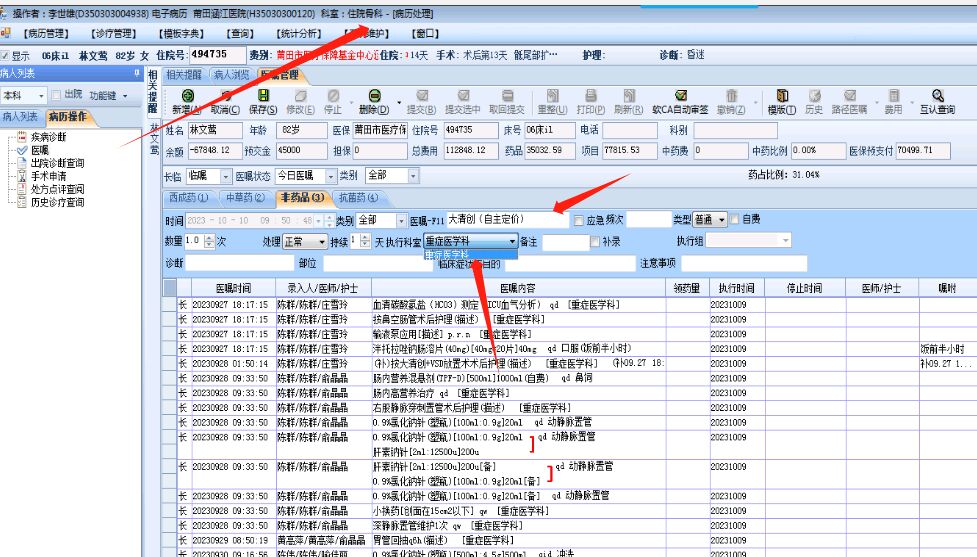Switch to the 相关提醒 tab
This screenshot has height=557, width=977.
(x=184, y=75)
